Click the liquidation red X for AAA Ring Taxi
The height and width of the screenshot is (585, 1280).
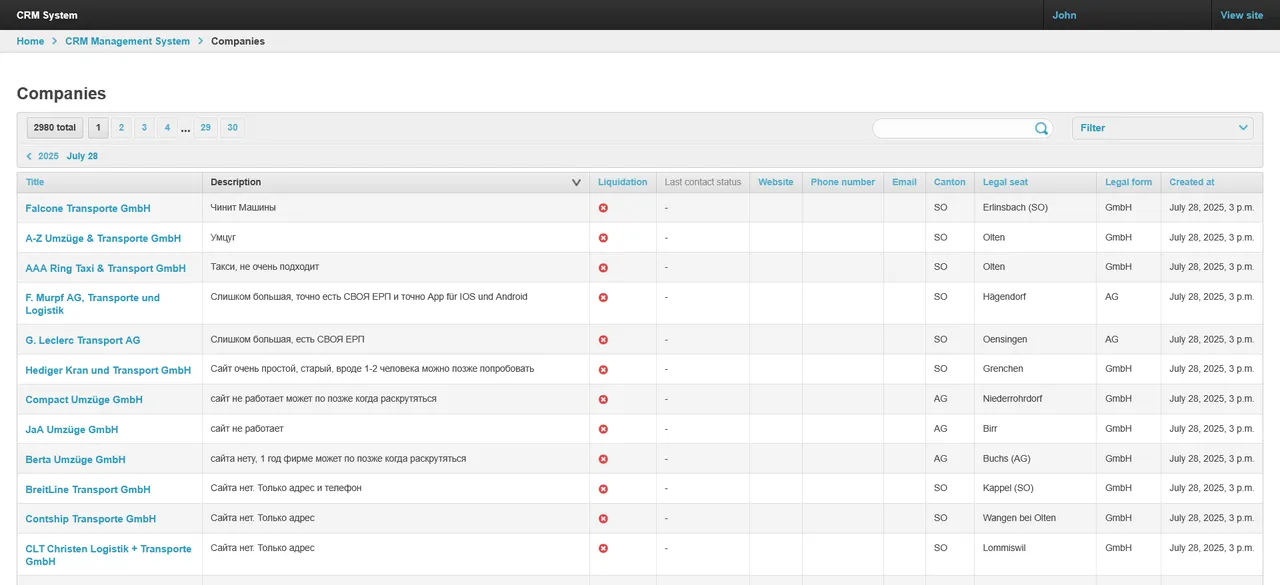click(603, 268)
